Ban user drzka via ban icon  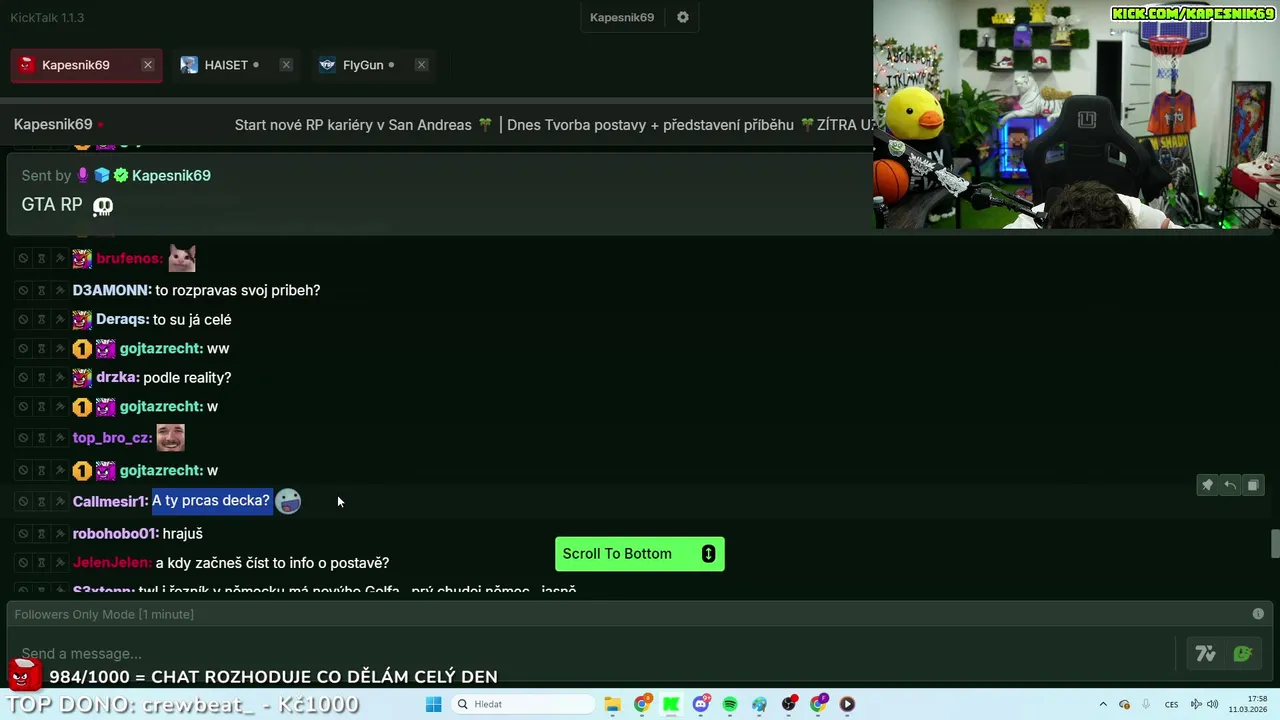coord(23,378)
